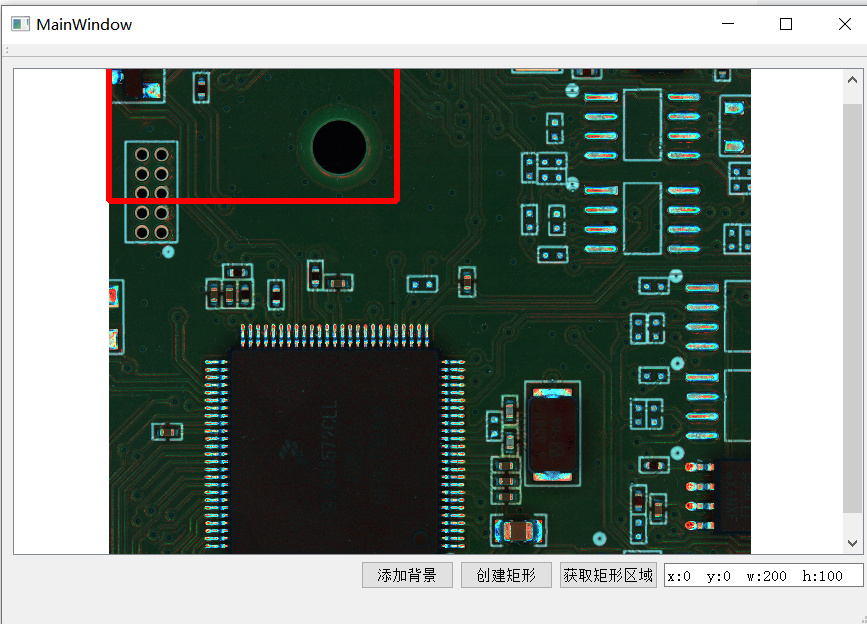Image resolution: width=867 pixels, height=624 pixels.
Task: Click the maximize button
Action: click(x=786, y=23)
